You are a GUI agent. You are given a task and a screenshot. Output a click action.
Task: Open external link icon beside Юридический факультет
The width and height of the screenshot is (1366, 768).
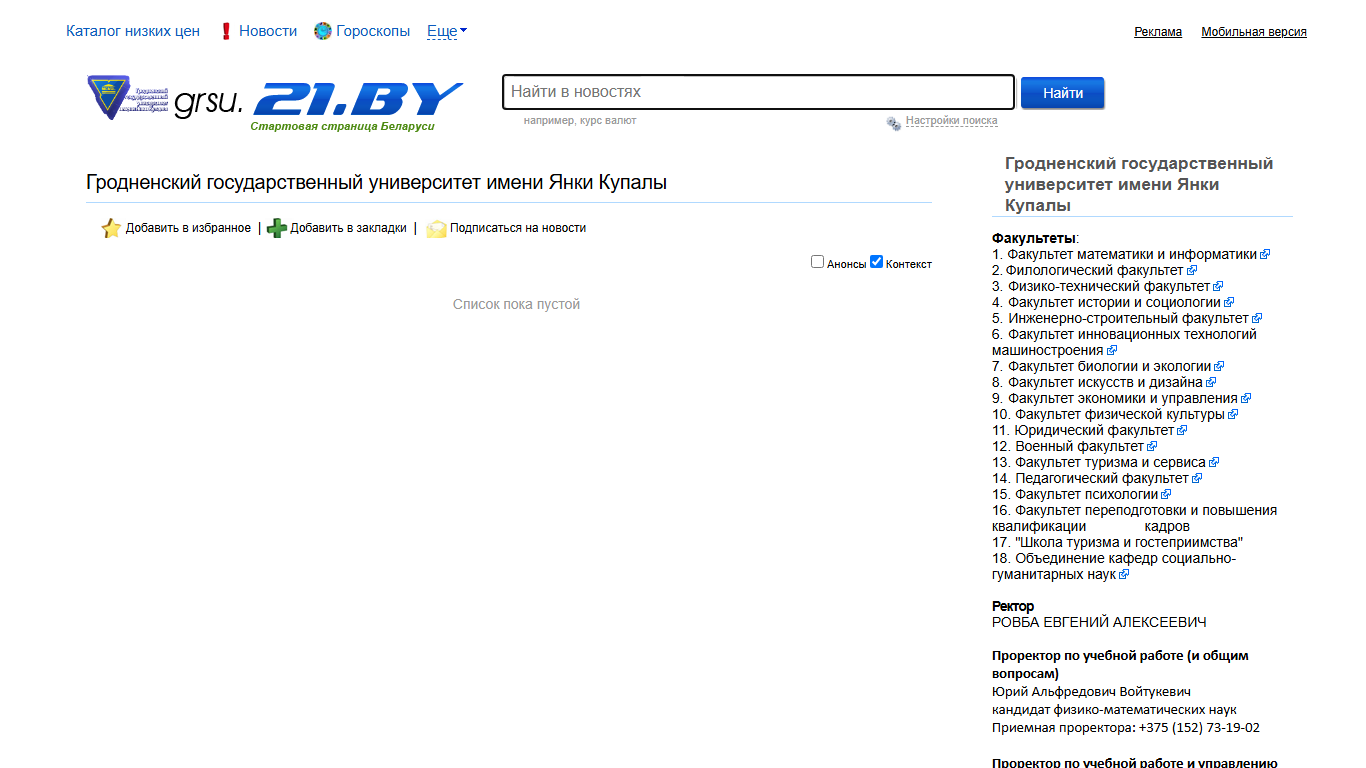[1183, 431]
